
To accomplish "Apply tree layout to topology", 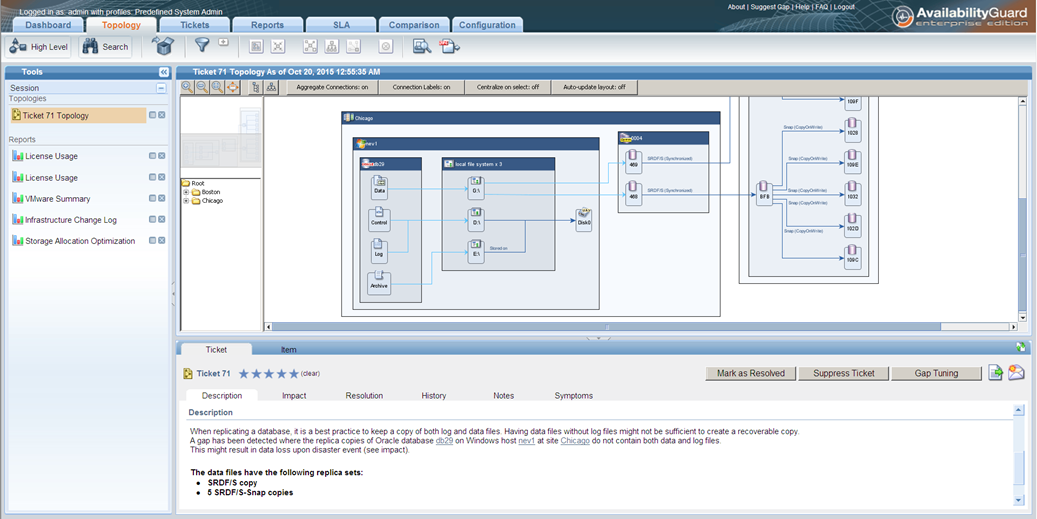I will coord(255,87).
